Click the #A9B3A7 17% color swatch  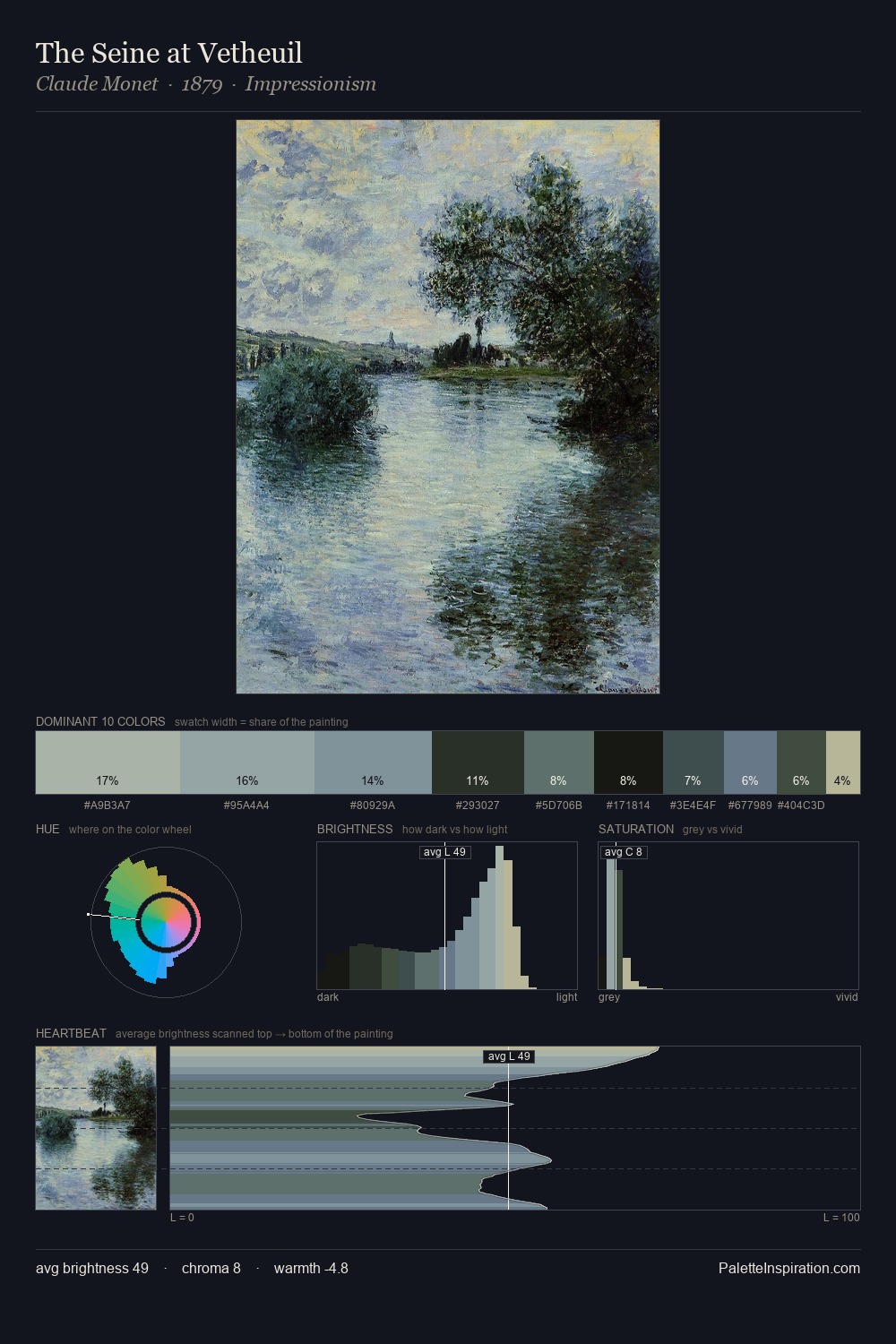pos(108,762)
